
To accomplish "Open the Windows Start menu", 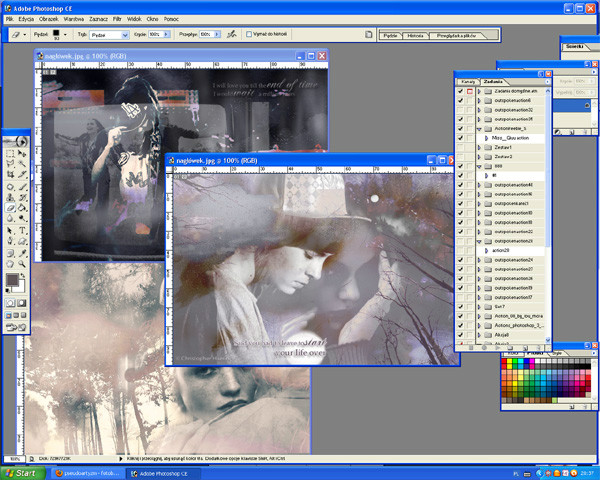I will click(22, 473).
